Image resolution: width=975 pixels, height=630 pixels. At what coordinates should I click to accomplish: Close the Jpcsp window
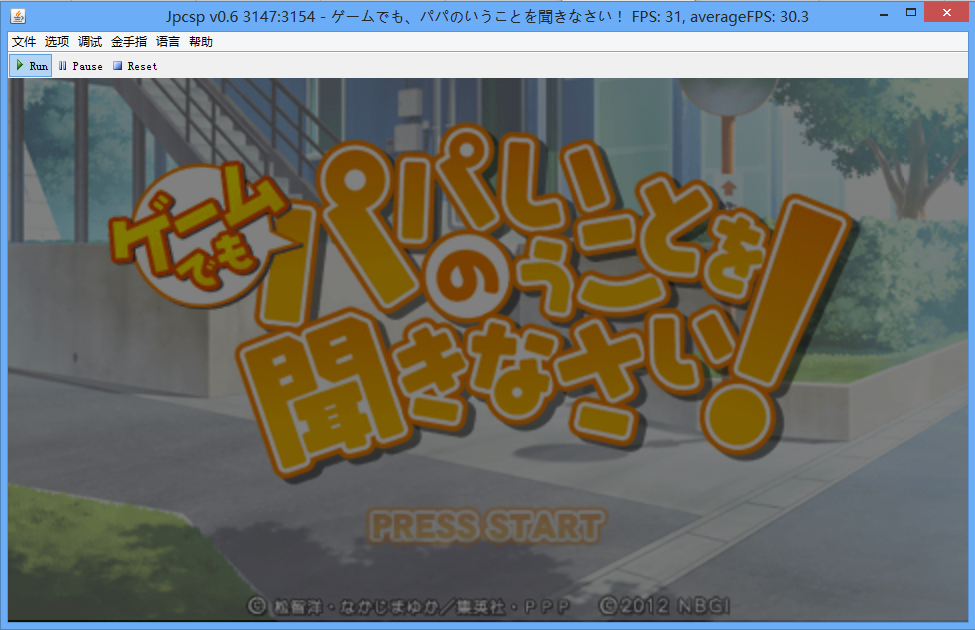pos(946,13)
